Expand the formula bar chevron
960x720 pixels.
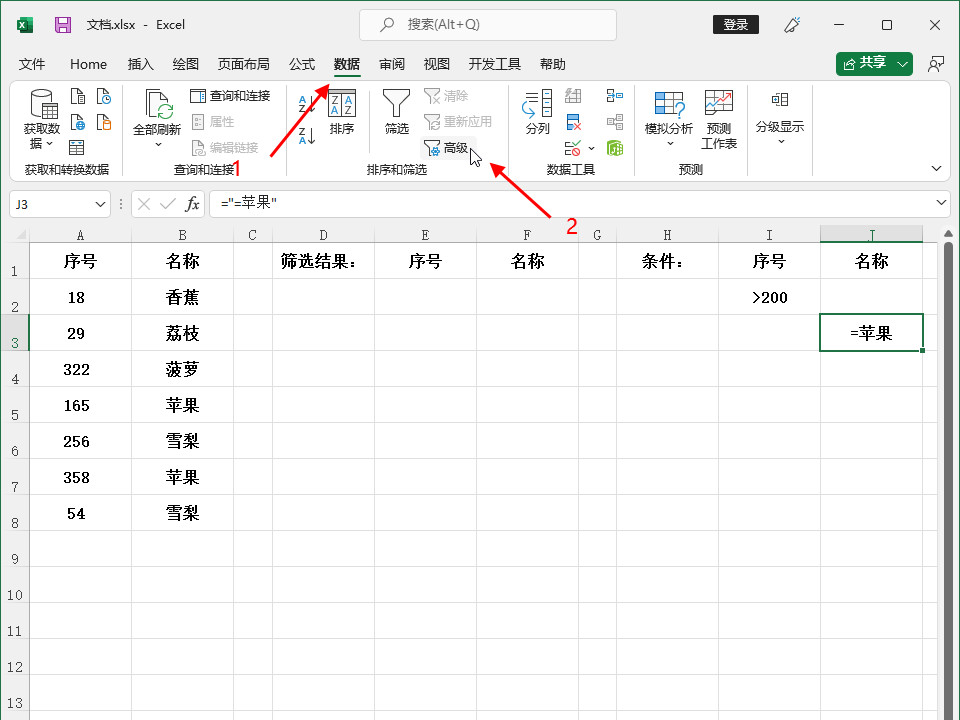click(x=941, y=203)
